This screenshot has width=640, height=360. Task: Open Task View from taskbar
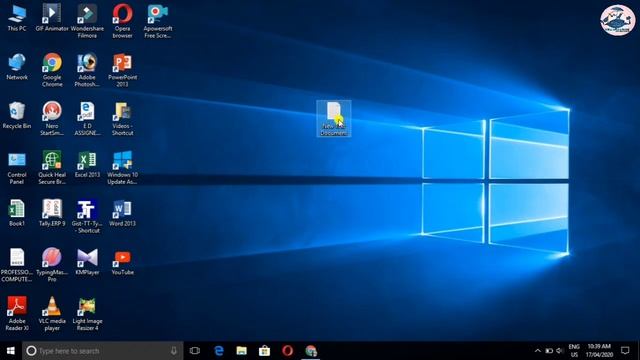point(195,351)
